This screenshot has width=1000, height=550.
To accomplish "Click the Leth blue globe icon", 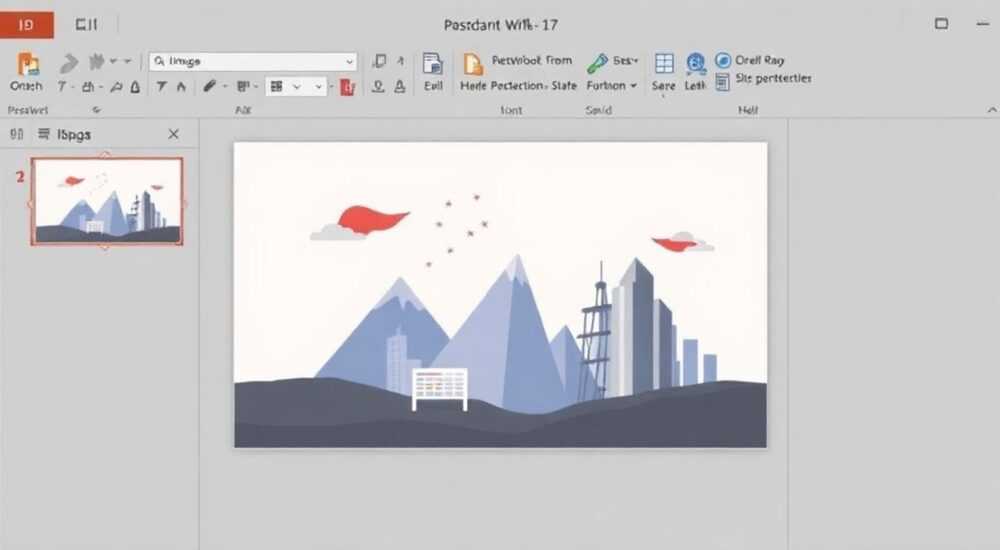I will [x=696, y=64].
